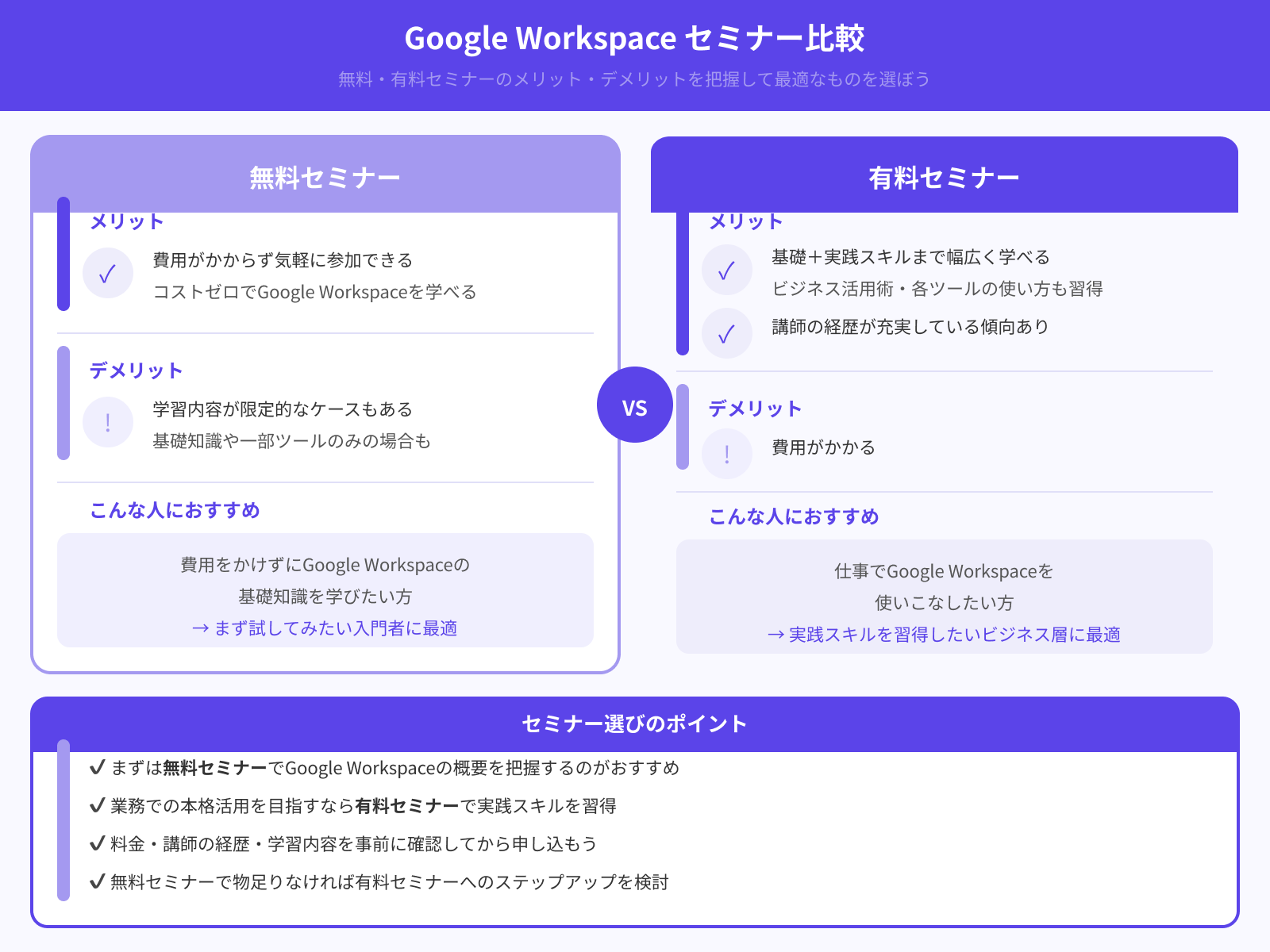Screen dimensions: 1270x952
Task: Switch to the 無料セミナー tab
Action: pyautogui.click(x=325, y=177)
